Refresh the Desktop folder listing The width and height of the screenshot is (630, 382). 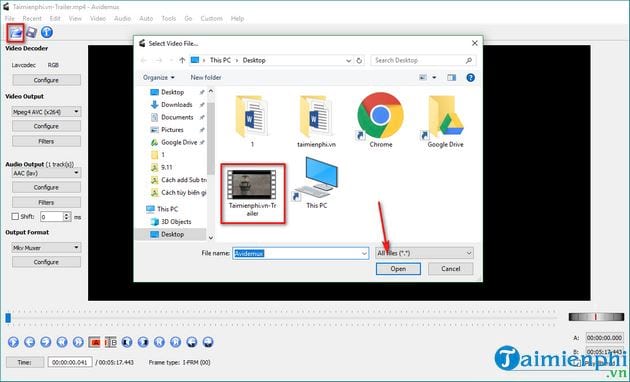tap(359, 61)
